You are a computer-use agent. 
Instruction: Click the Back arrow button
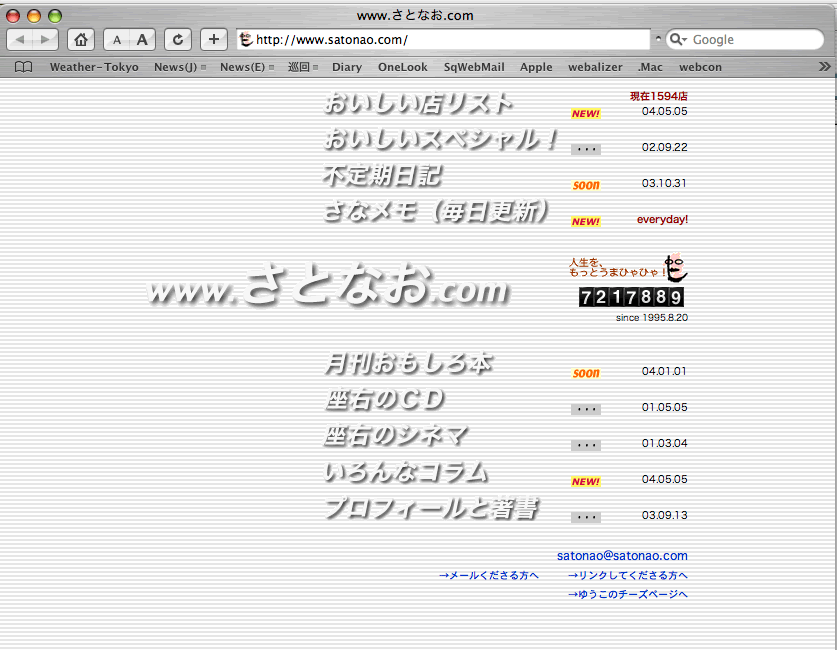point(21,40)
